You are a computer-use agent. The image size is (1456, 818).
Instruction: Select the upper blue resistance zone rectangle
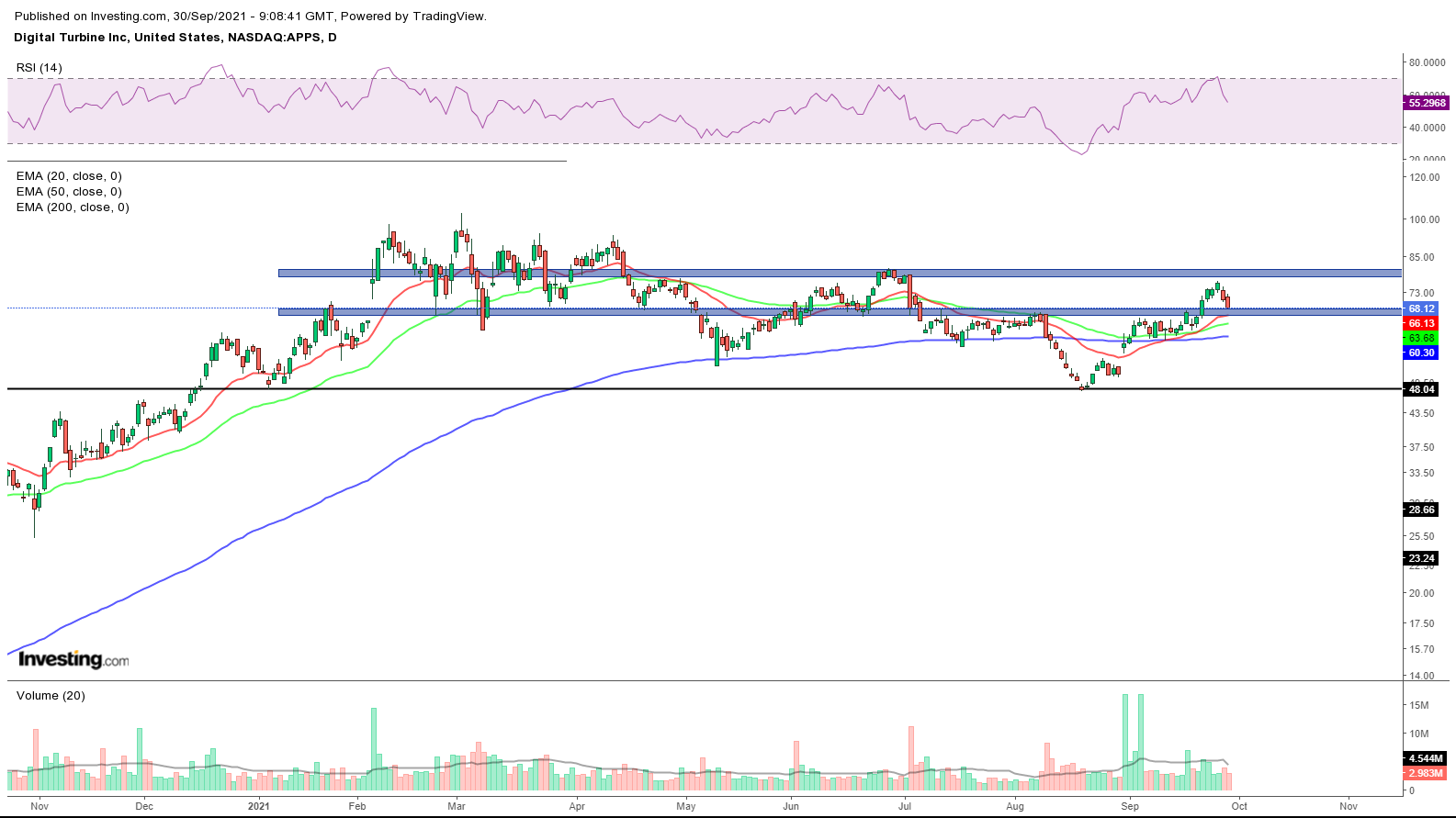point(840,273)
